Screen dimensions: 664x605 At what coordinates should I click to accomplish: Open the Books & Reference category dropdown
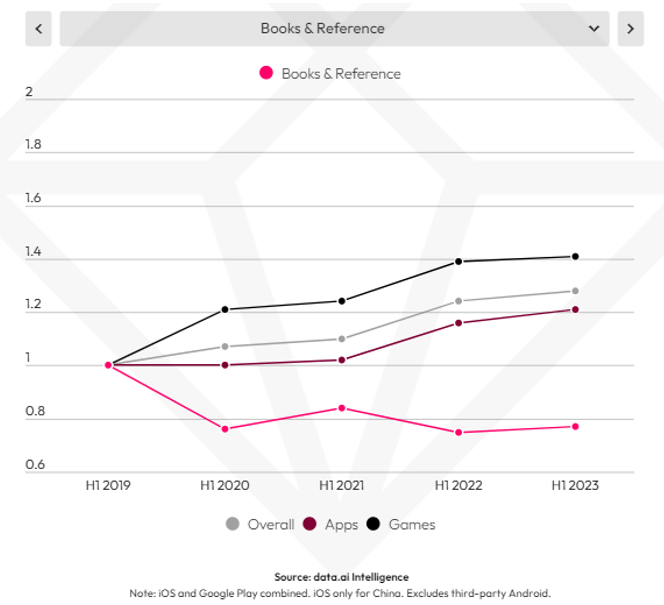tap(322, 28)
